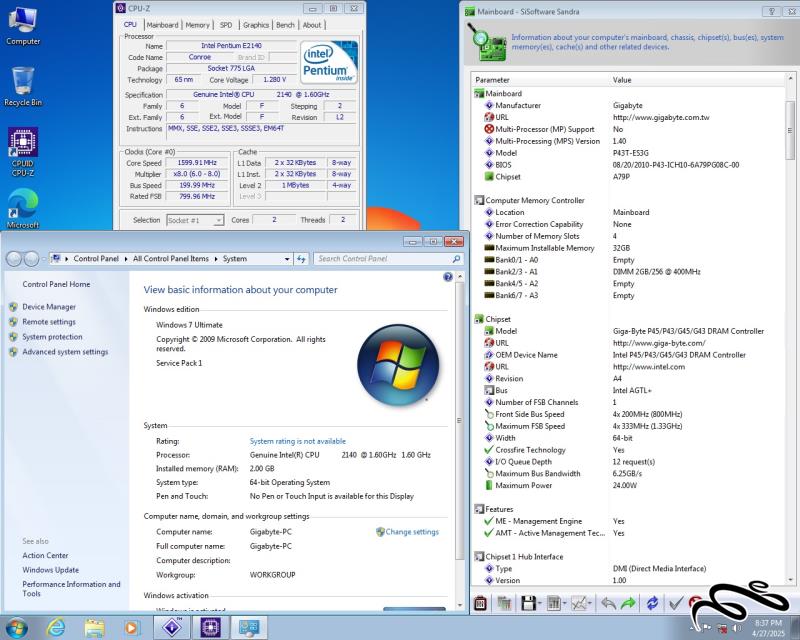Screen dimensions: 800x640
Task: Select the CPUID CPU-Z desktop shortcut
Action: (22, 152)
